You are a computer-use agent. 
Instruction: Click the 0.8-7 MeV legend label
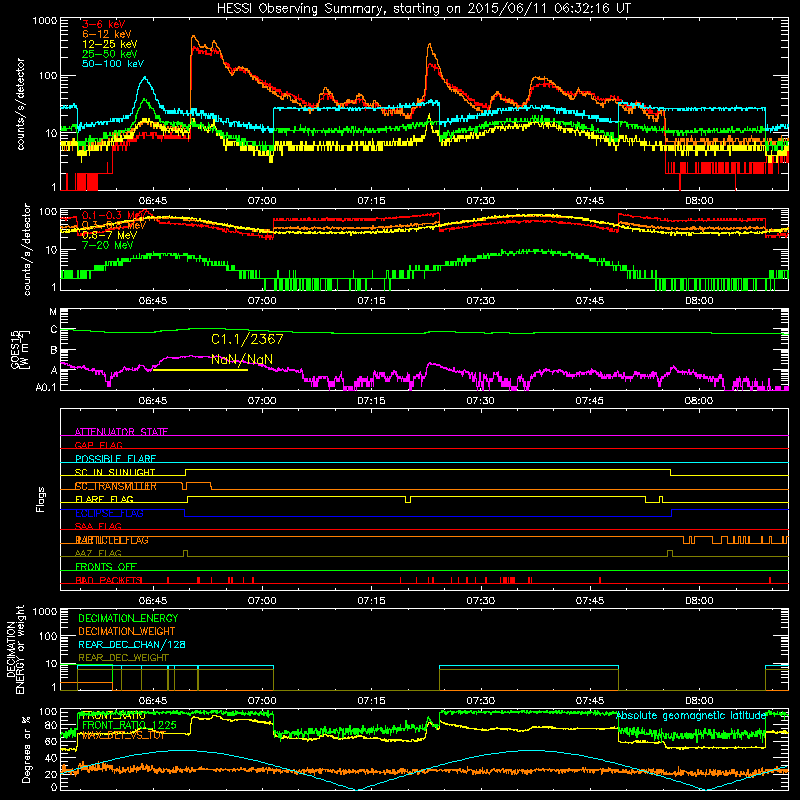coord(109,235)
